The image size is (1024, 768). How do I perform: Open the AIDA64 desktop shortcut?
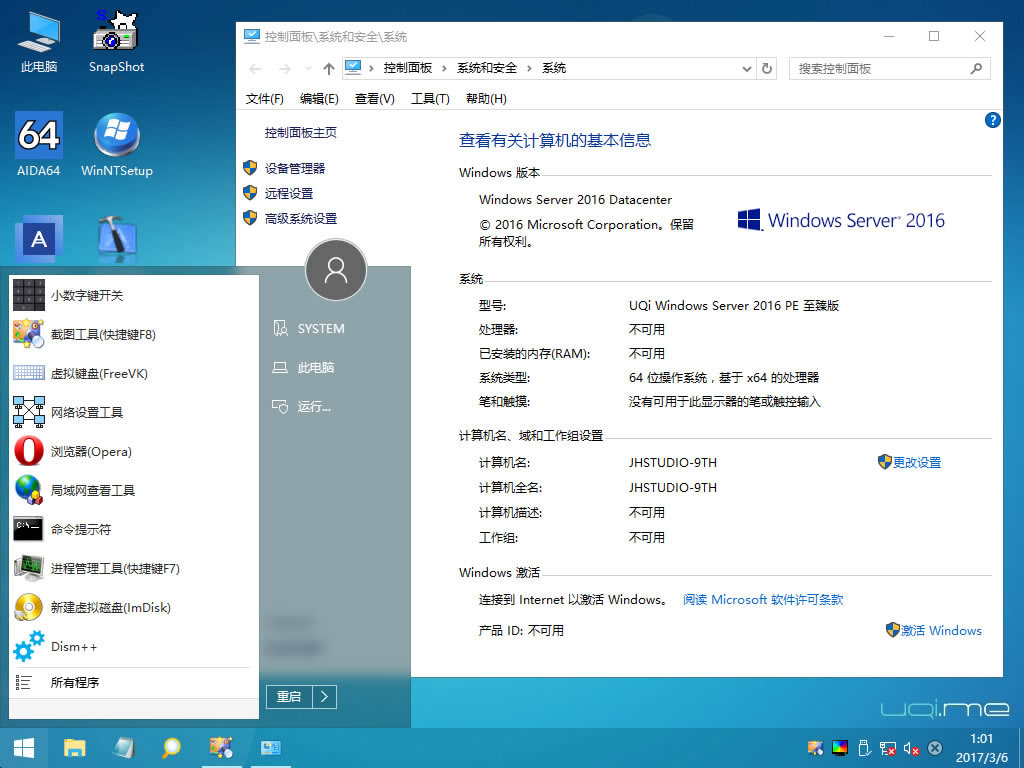click(x=39, y=144)
